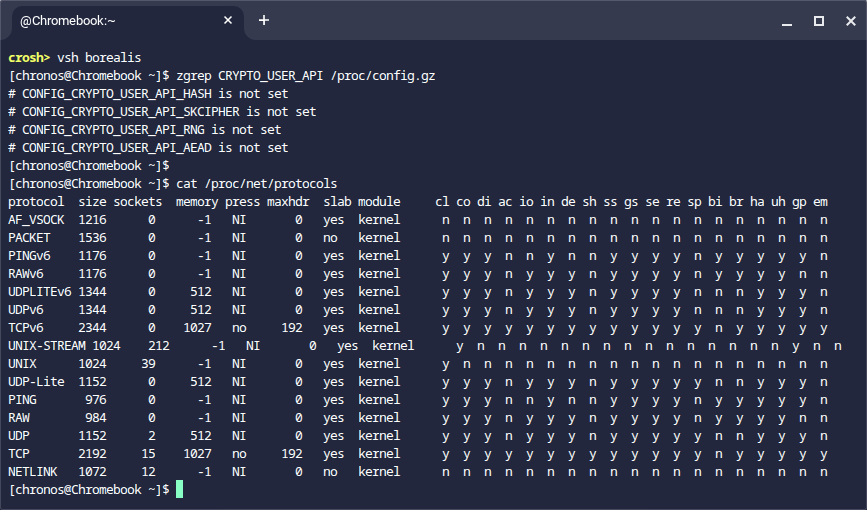Click the AF_VSOCK protocol name
Screen dimensions: 867x510
pos(36,220)
